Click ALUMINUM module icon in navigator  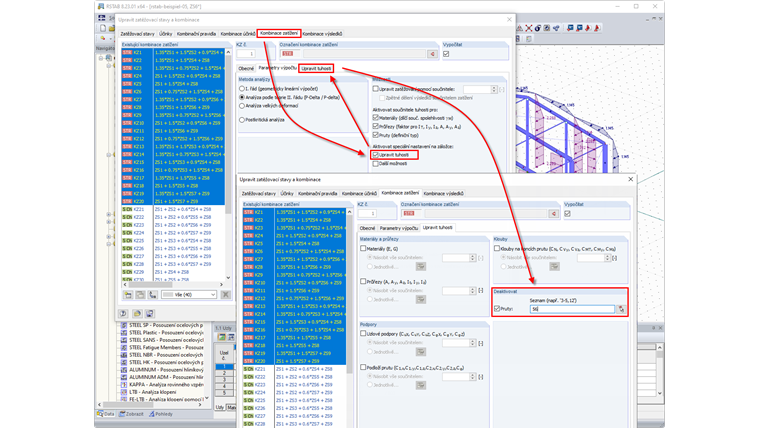(x=124, y=369)
